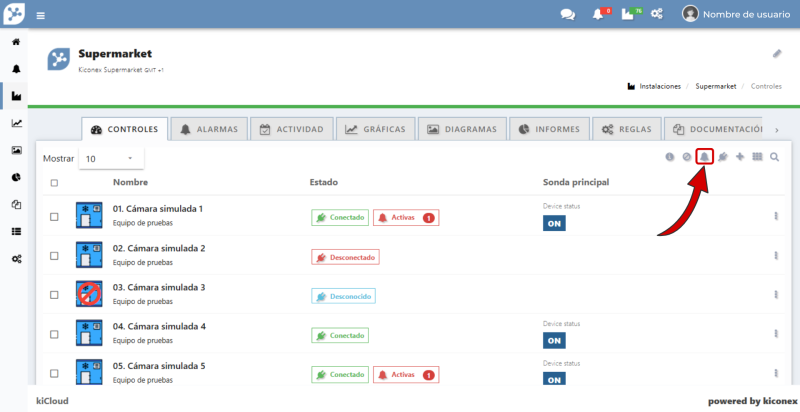Click the Activas alarm badge on Cámara simulada 1

click(x=405, y=217)
